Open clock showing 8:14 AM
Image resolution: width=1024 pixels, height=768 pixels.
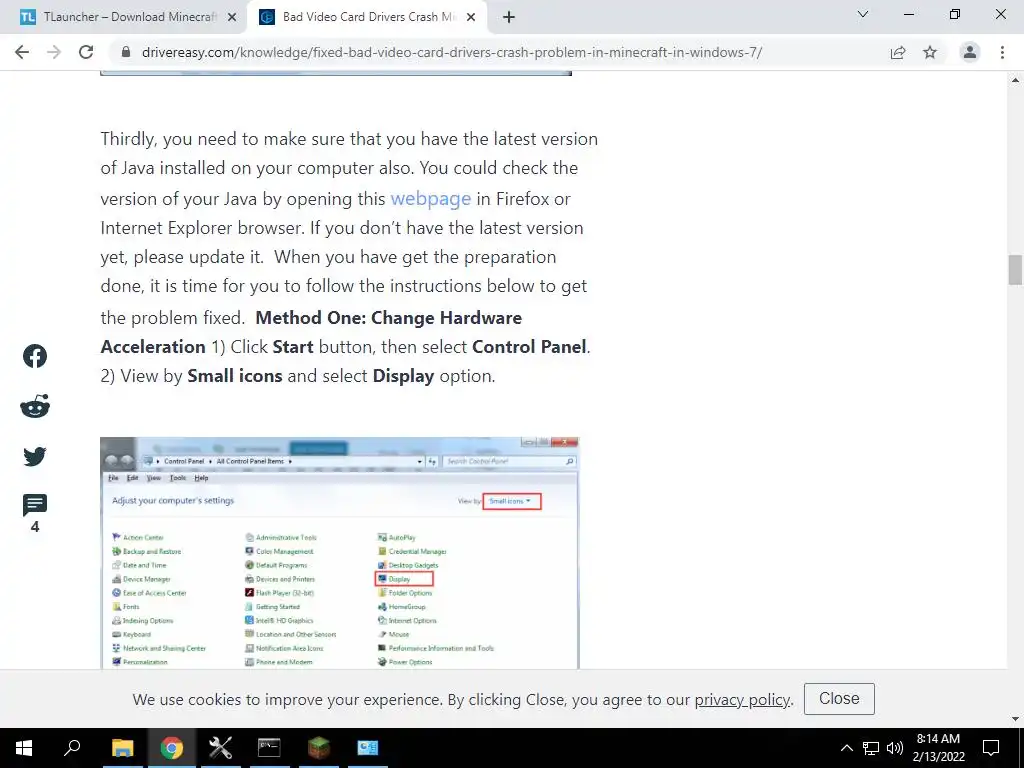938,748
